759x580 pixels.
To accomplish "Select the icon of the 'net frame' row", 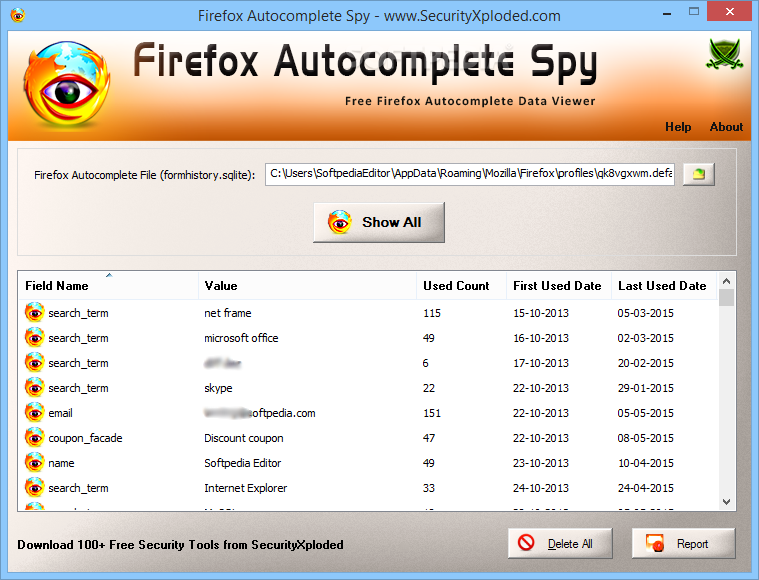I will click(x=34, y=313).
